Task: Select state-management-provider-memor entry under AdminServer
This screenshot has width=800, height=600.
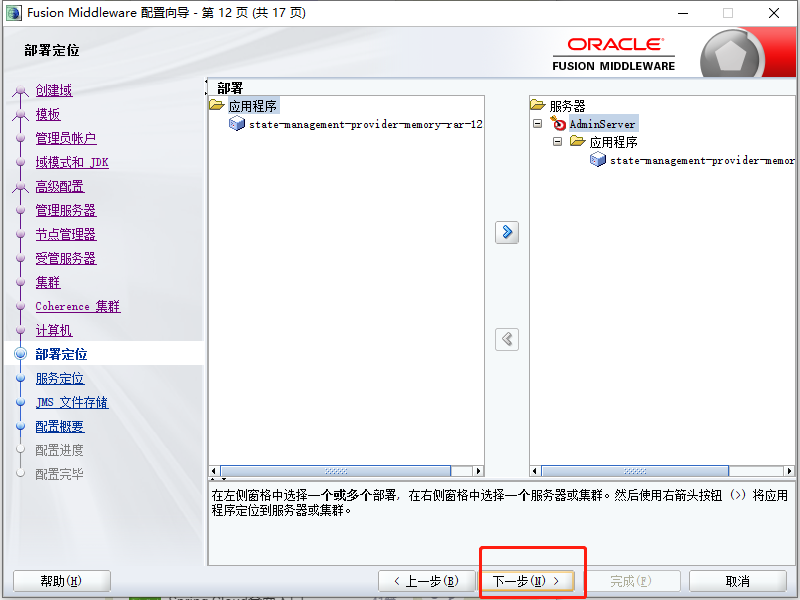Action: (x=702, y=160)
